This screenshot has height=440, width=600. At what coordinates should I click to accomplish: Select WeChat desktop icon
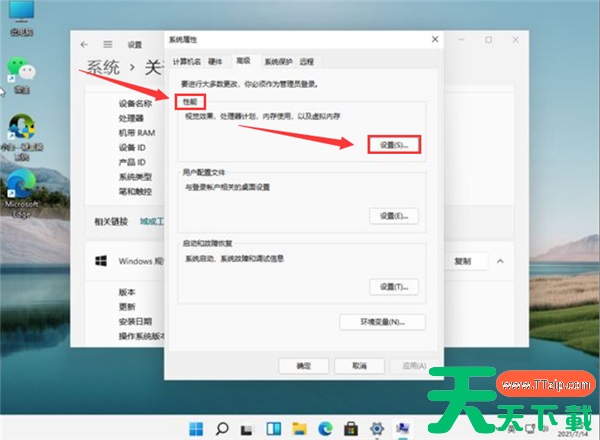(x=21, y=75)
